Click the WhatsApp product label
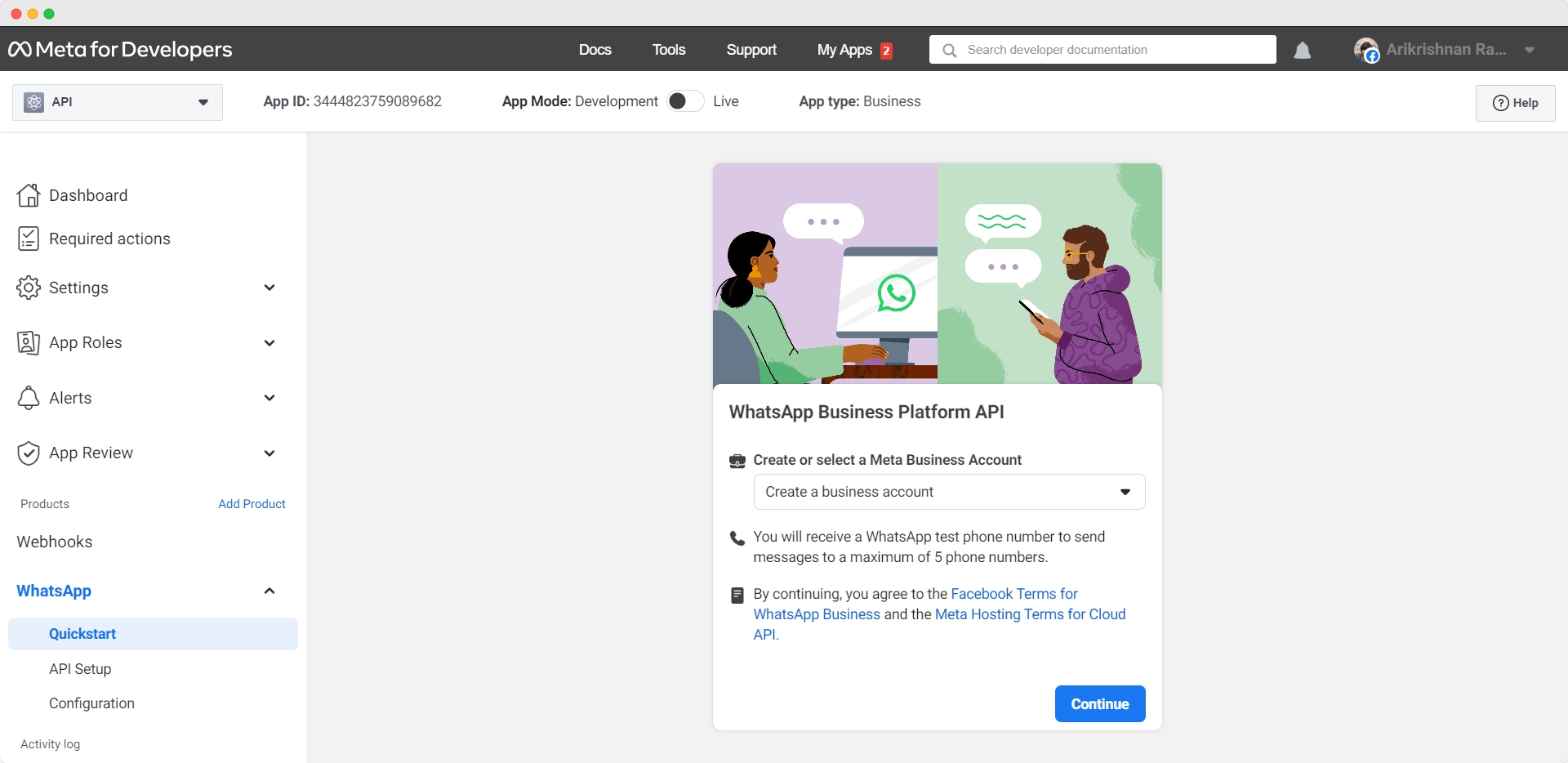 click(54, 591)
